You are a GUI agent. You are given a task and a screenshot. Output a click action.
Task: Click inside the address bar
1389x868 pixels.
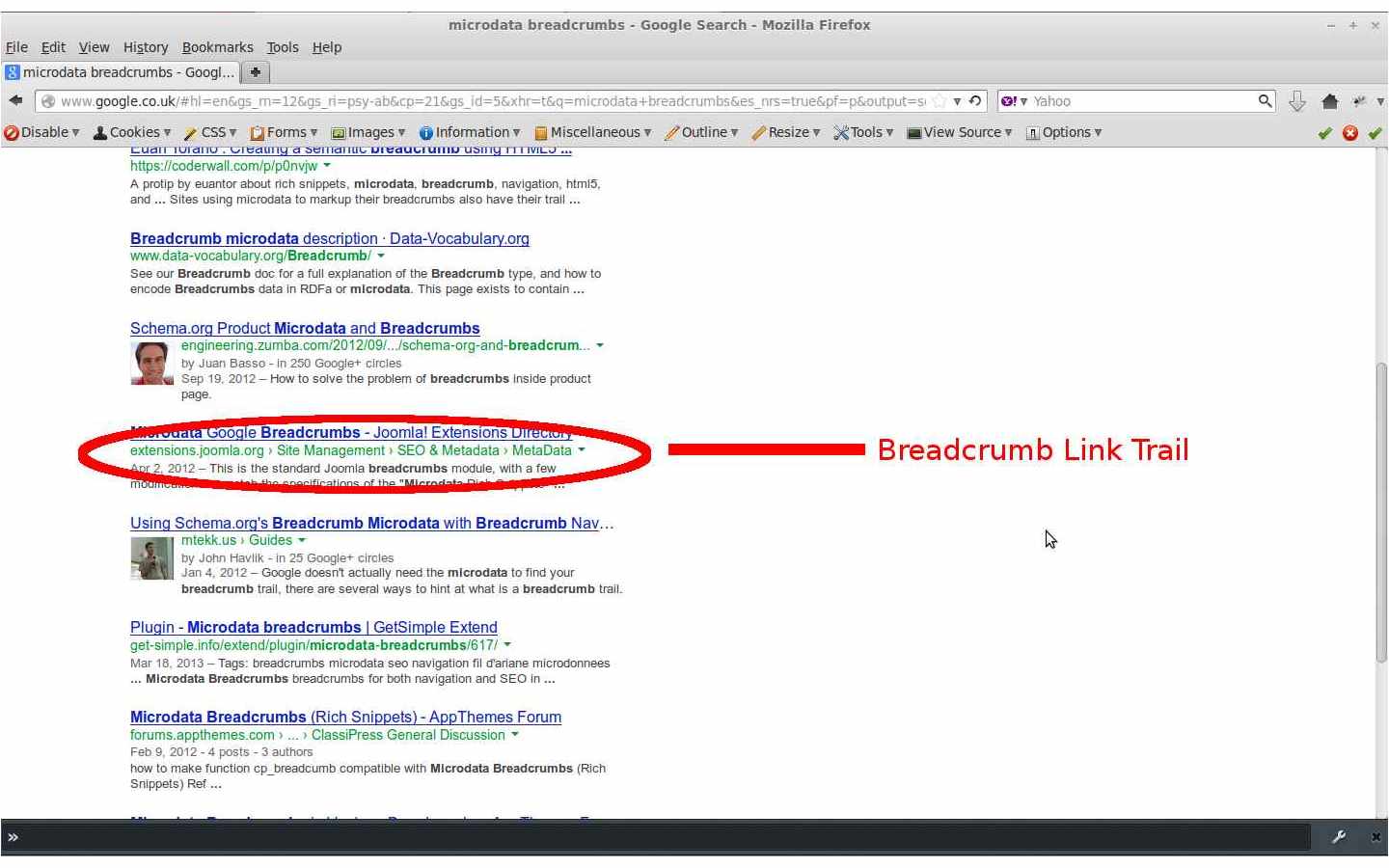click(x=482, y=100)
